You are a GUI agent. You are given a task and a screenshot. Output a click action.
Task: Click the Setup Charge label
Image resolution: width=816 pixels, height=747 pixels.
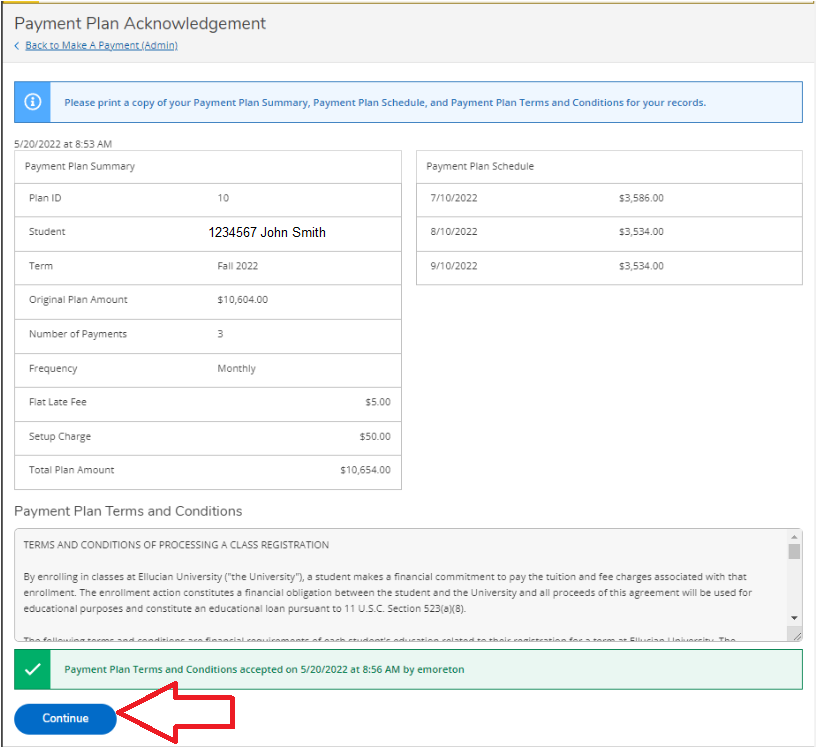click(60, 436)
